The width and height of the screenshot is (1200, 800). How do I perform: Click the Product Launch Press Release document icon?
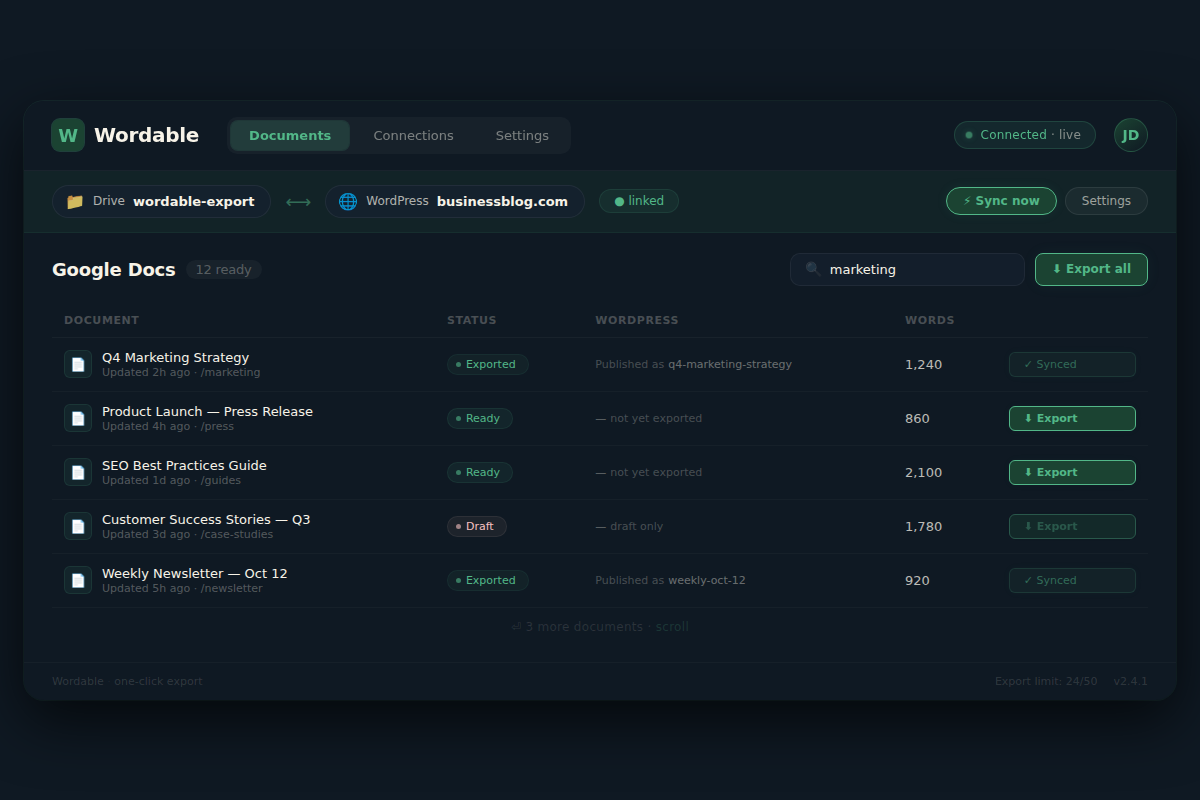click(78, 418)
